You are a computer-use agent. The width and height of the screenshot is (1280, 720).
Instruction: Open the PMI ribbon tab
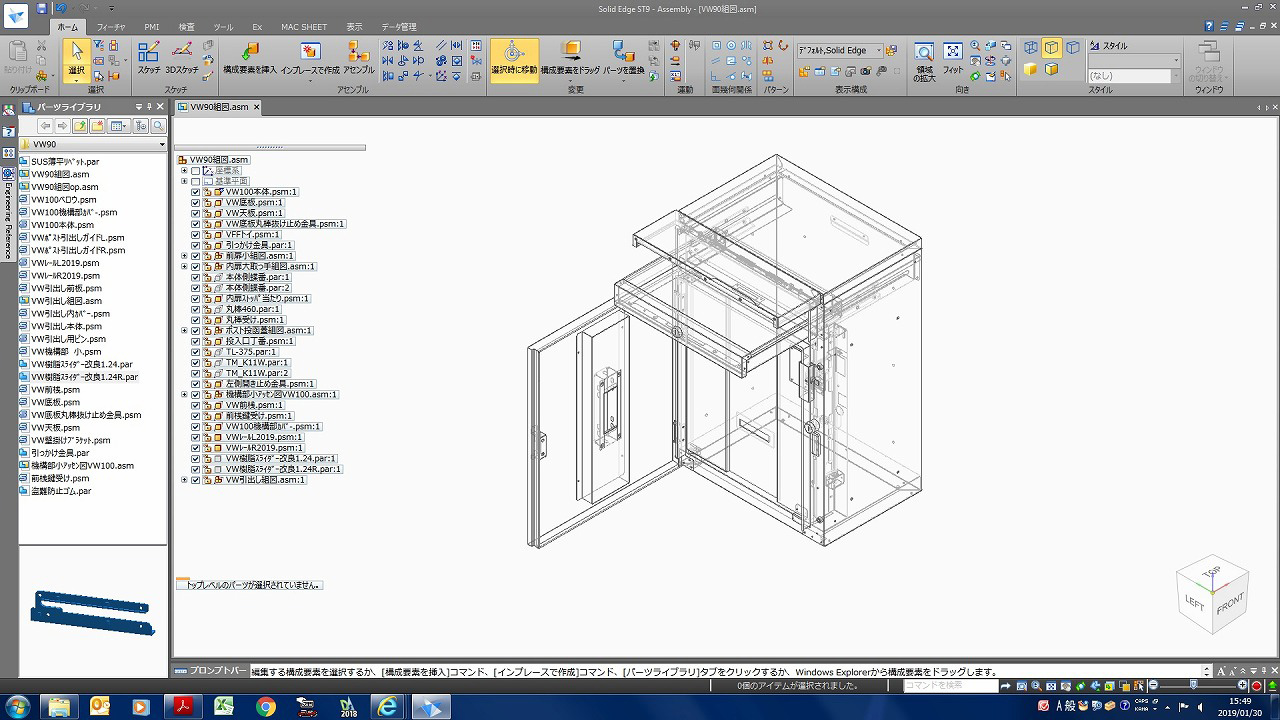tap(152, 27)
